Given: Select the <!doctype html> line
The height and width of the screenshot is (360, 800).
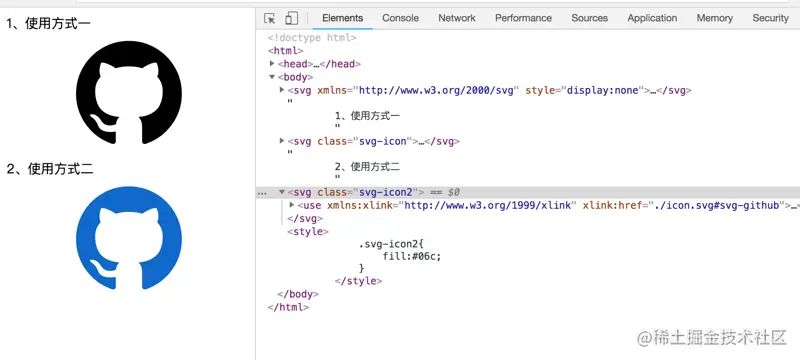Looking at the screenshot, I should coord(312,38).
